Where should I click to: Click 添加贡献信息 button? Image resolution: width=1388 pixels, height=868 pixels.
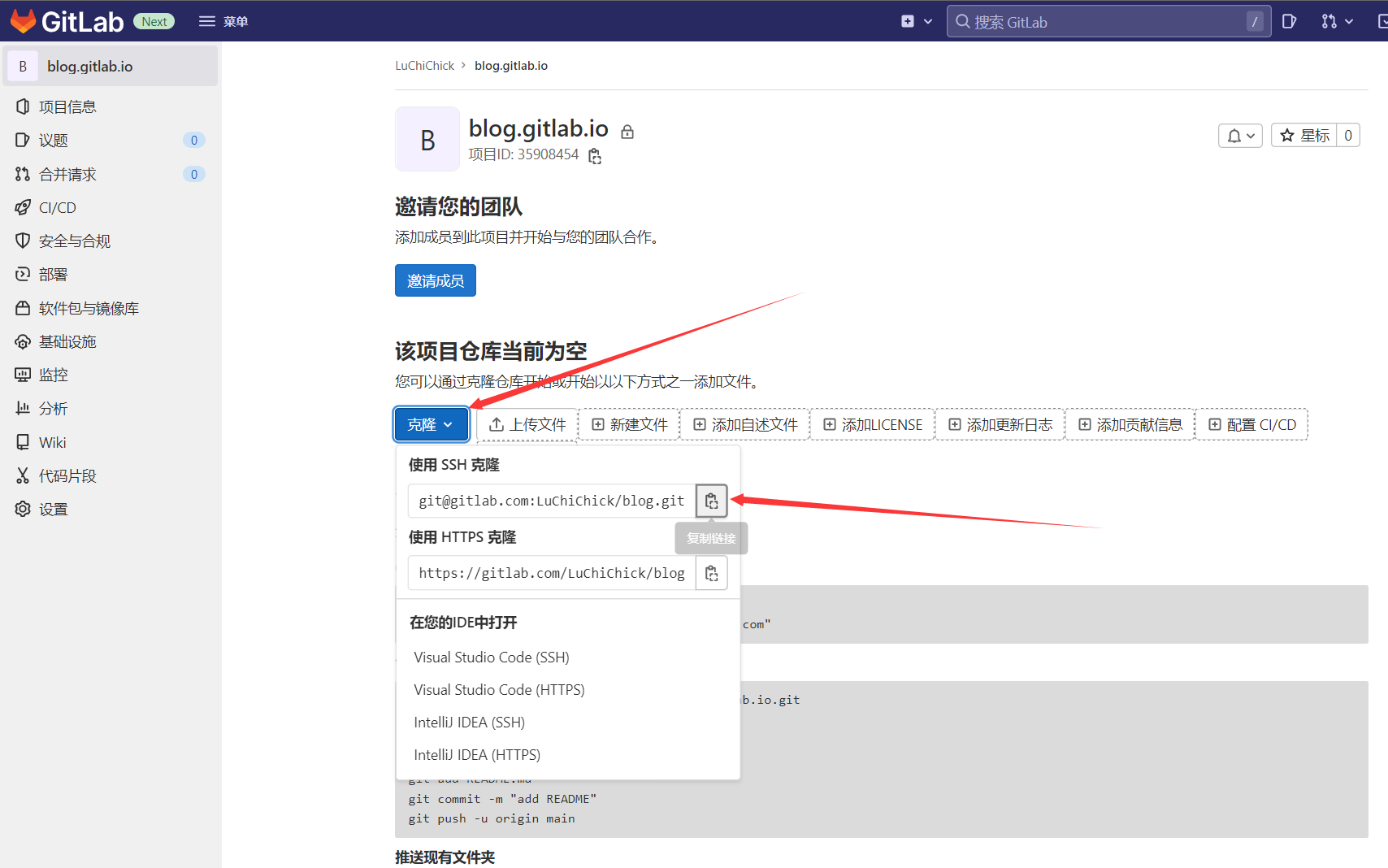click(x=1130, y=424)
